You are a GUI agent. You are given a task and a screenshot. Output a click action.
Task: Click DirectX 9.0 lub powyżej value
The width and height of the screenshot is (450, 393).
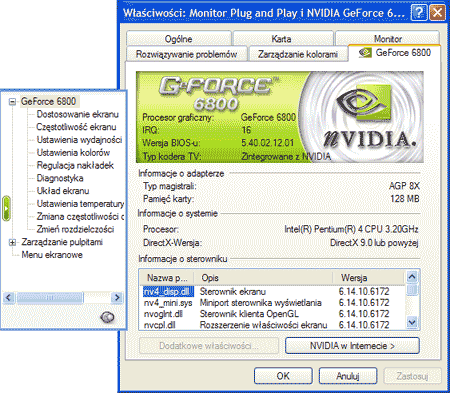coord(374,243)
